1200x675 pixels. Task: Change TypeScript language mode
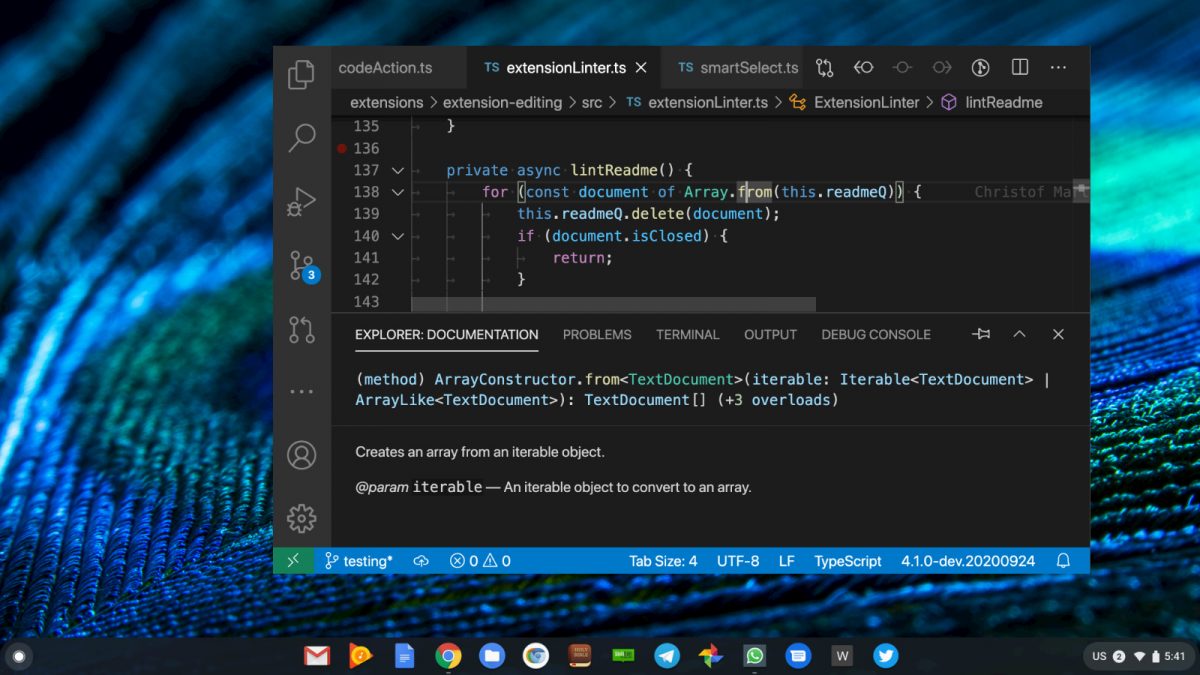(x=848, y=561)
